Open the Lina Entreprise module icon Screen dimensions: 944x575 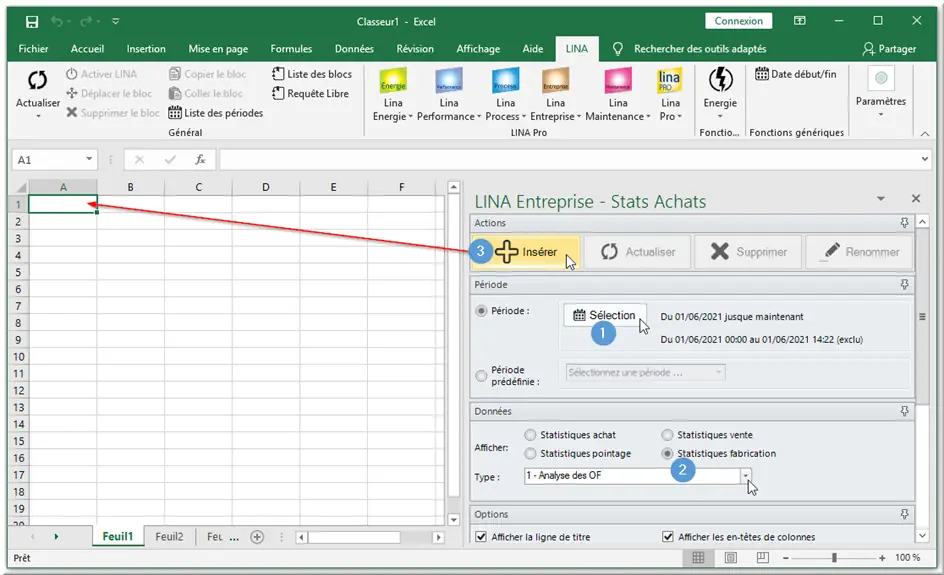(x=555, y=80)
